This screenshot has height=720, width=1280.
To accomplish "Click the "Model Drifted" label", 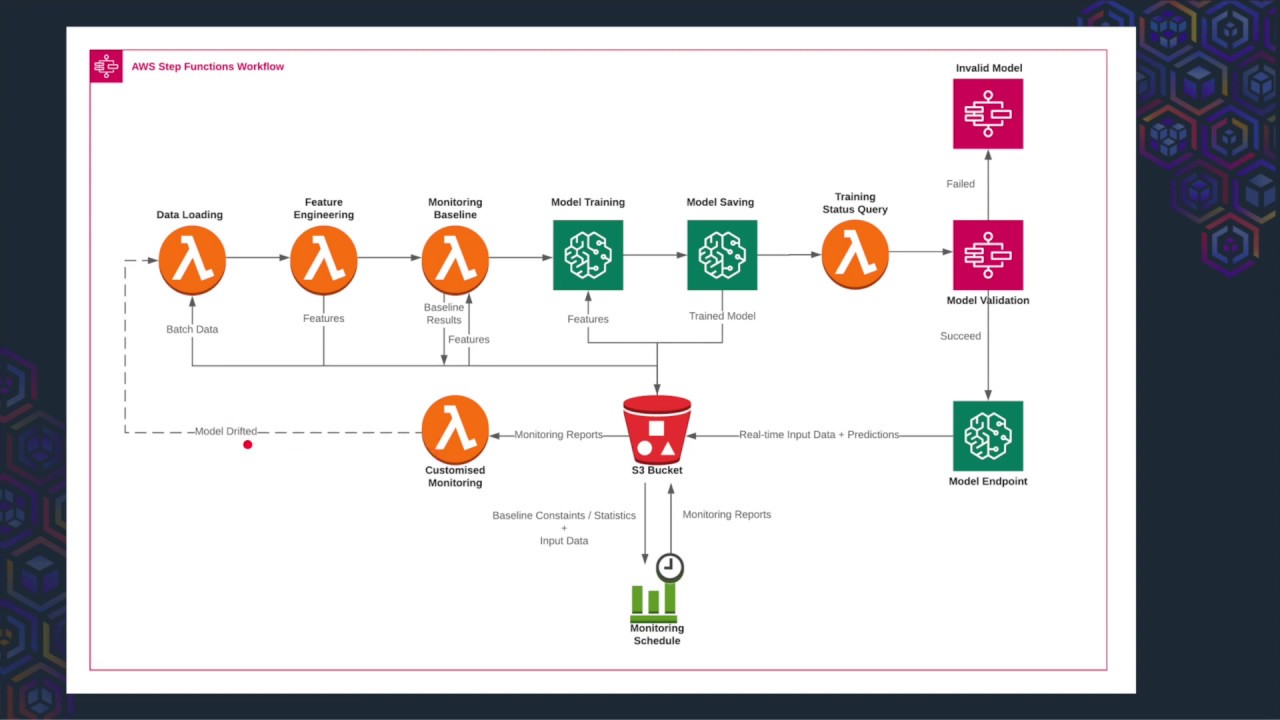I will (226, 432).
